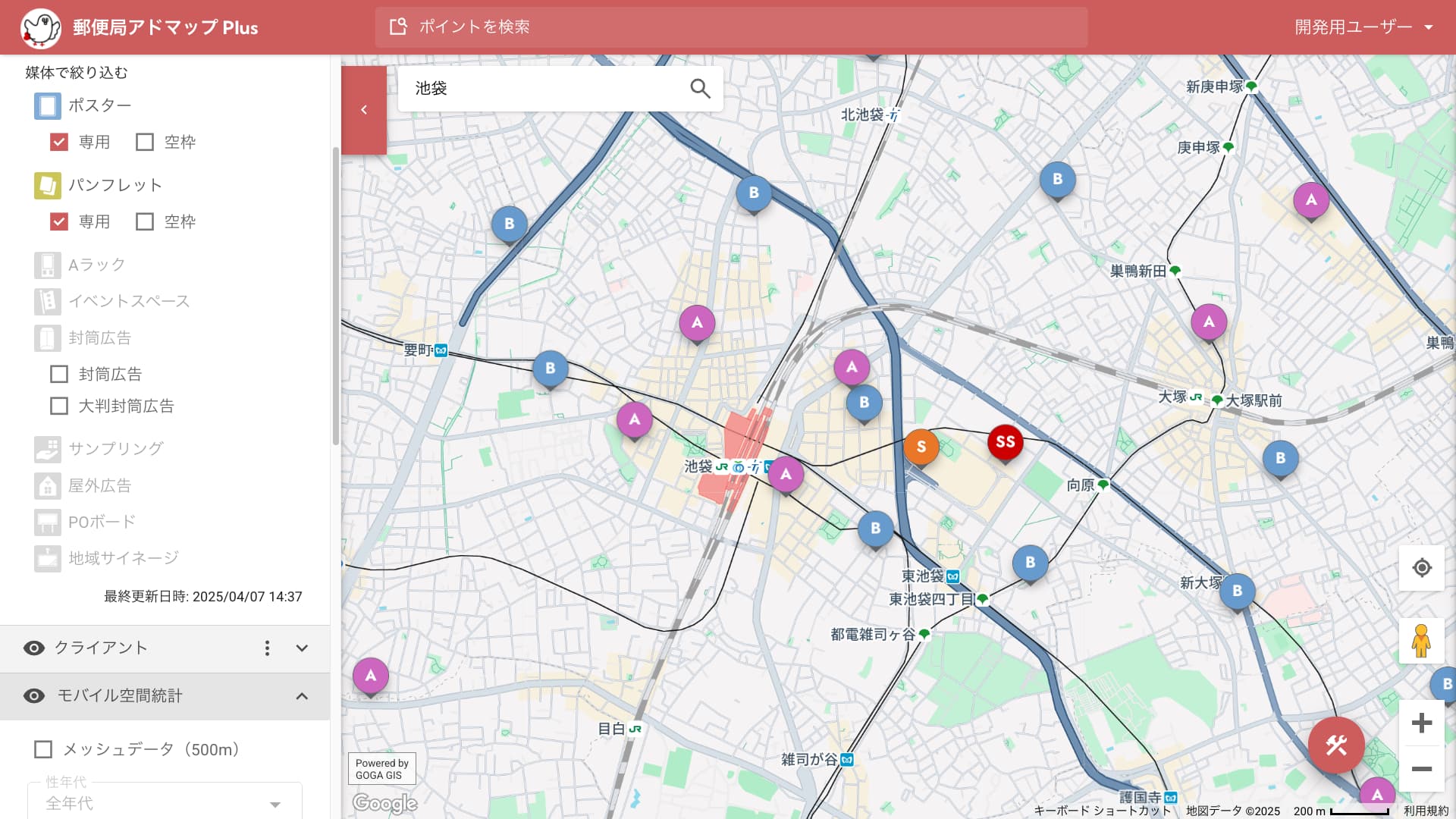Open the 利用規約 link on map
This screenshot has width=1456, height=819.
(1426, 811)
